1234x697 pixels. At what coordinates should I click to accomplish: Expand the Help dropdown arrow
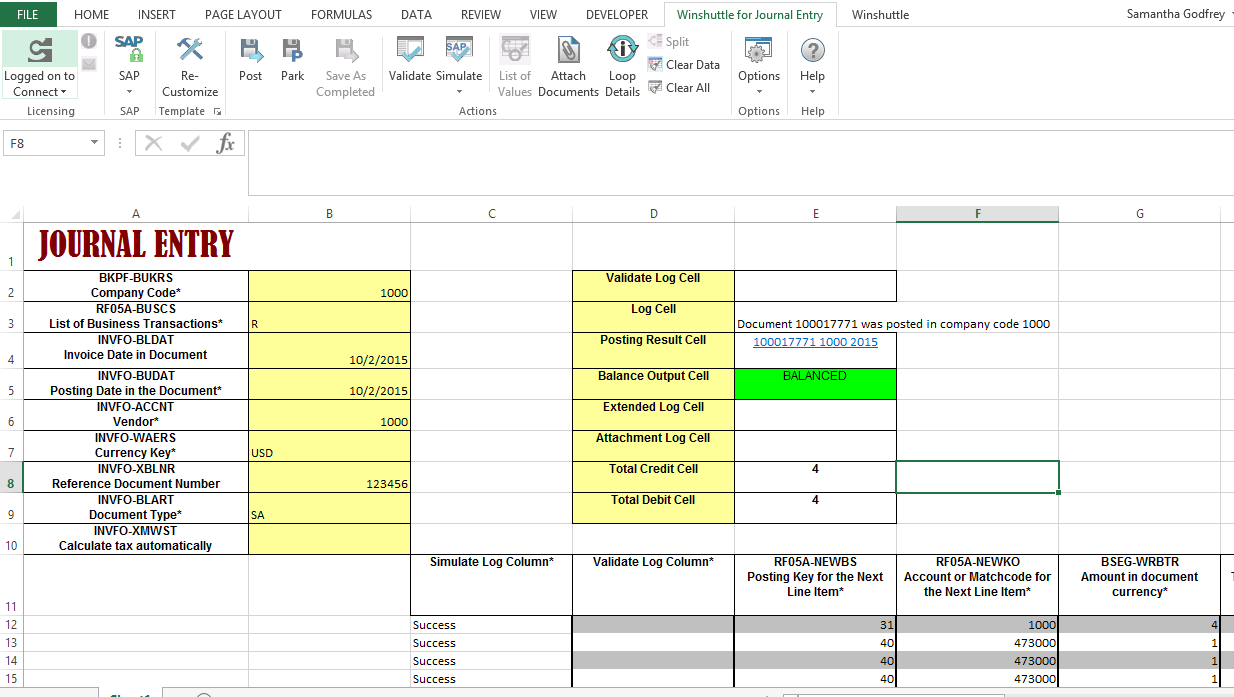813,92
